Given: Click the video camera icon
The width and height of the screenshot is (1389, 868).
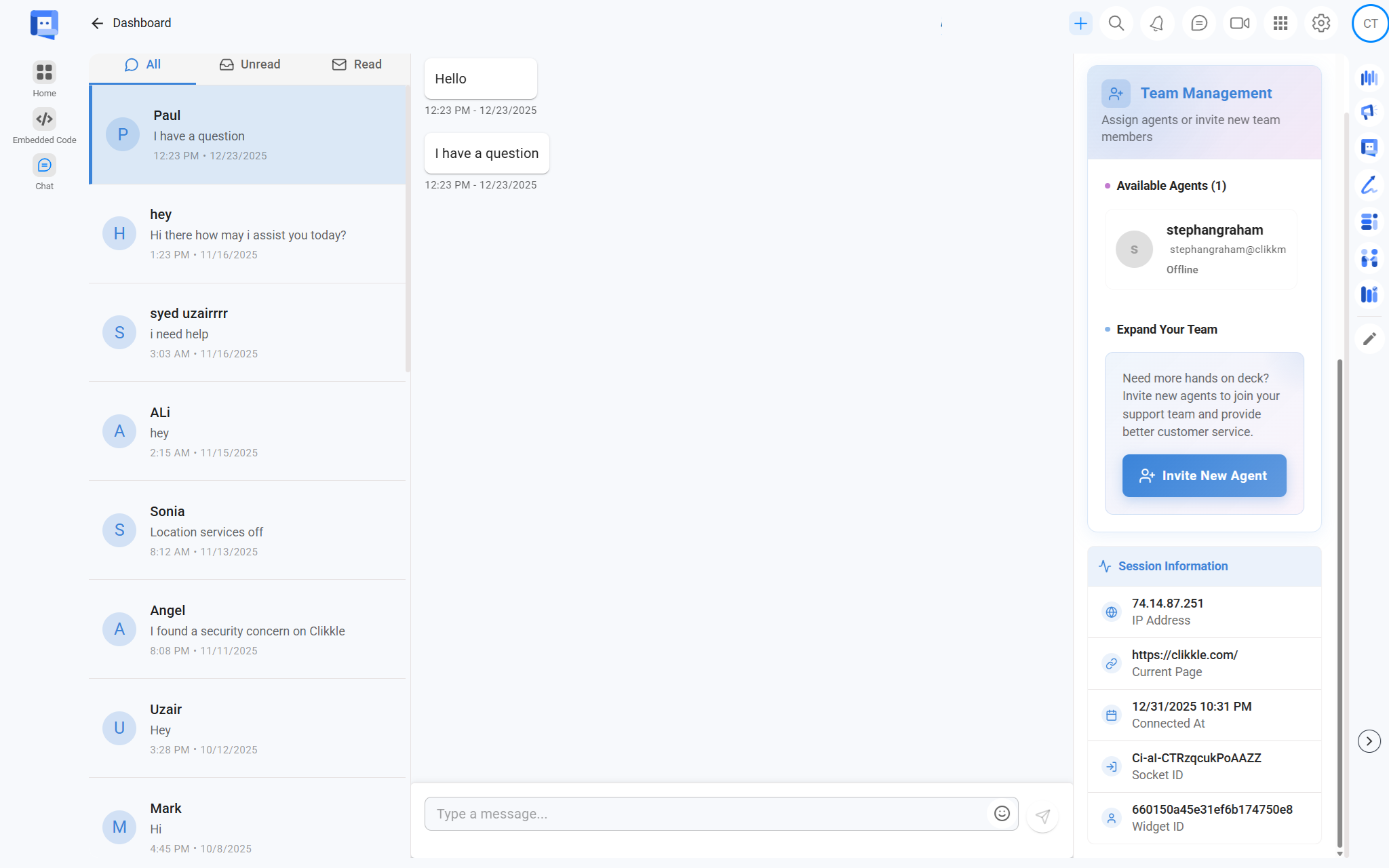Looking at the screenshot, I should pyautogui.click(x=1240, y=24).
